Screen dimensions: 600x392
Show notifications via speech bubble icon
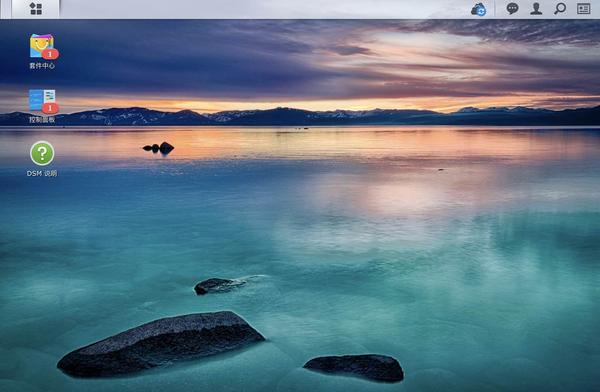512,8
